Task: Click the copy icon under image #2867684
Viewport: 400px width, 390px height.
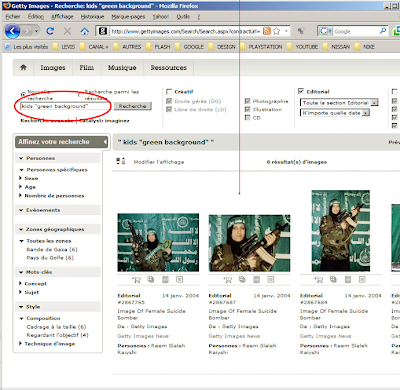Action: 333,279
